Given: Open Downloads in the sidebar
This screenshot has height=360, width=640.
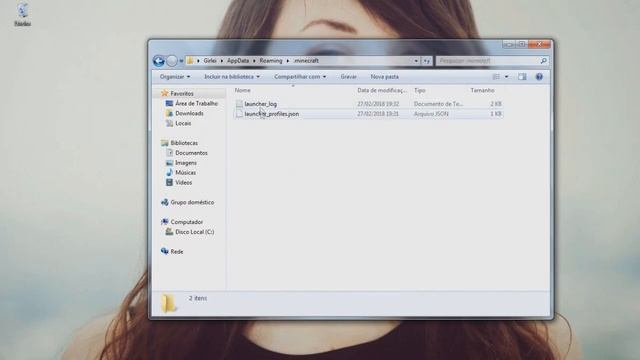Looking at the screenshot, I should coord(189,113).
